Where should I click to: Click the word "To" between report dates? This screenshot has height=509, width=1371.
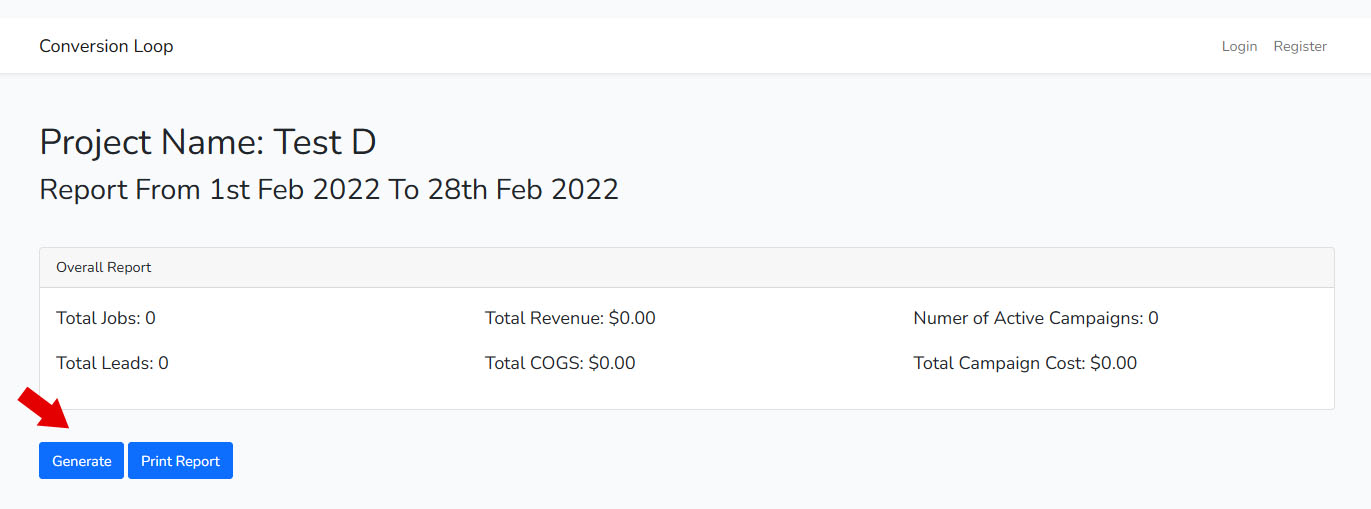coord(404,189)
